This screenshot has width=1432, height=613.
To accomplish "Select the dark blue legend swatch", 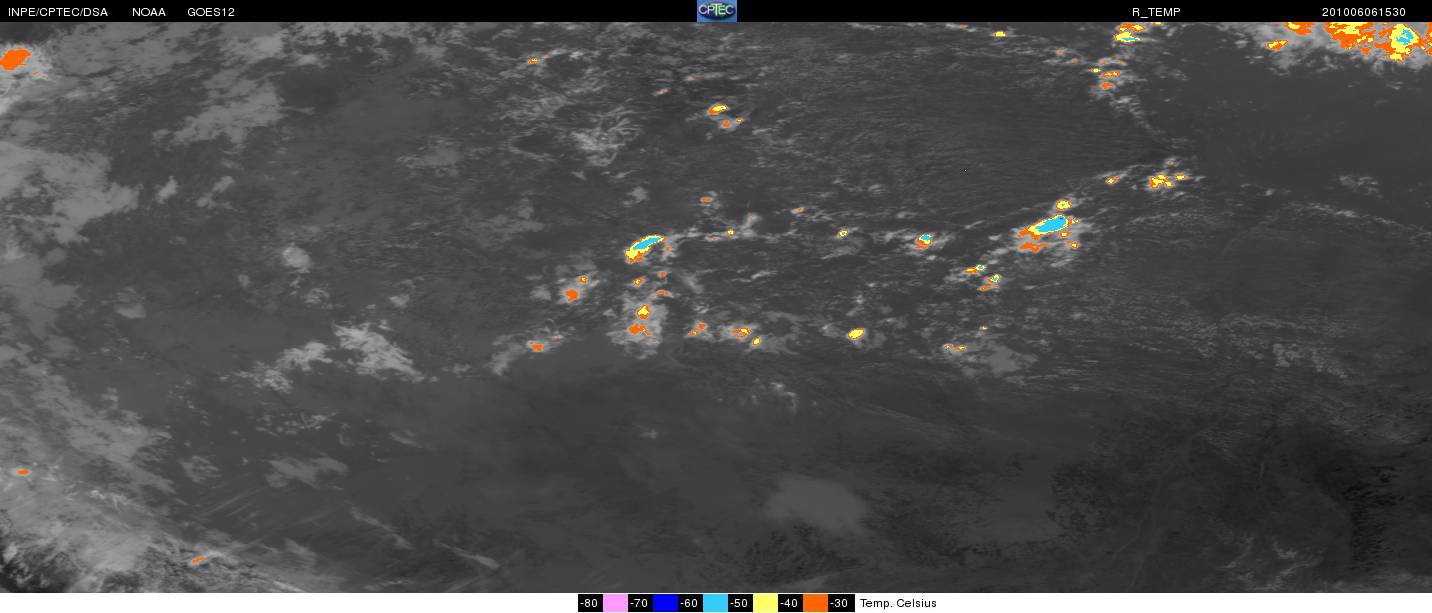I will [x=665, y=603].
